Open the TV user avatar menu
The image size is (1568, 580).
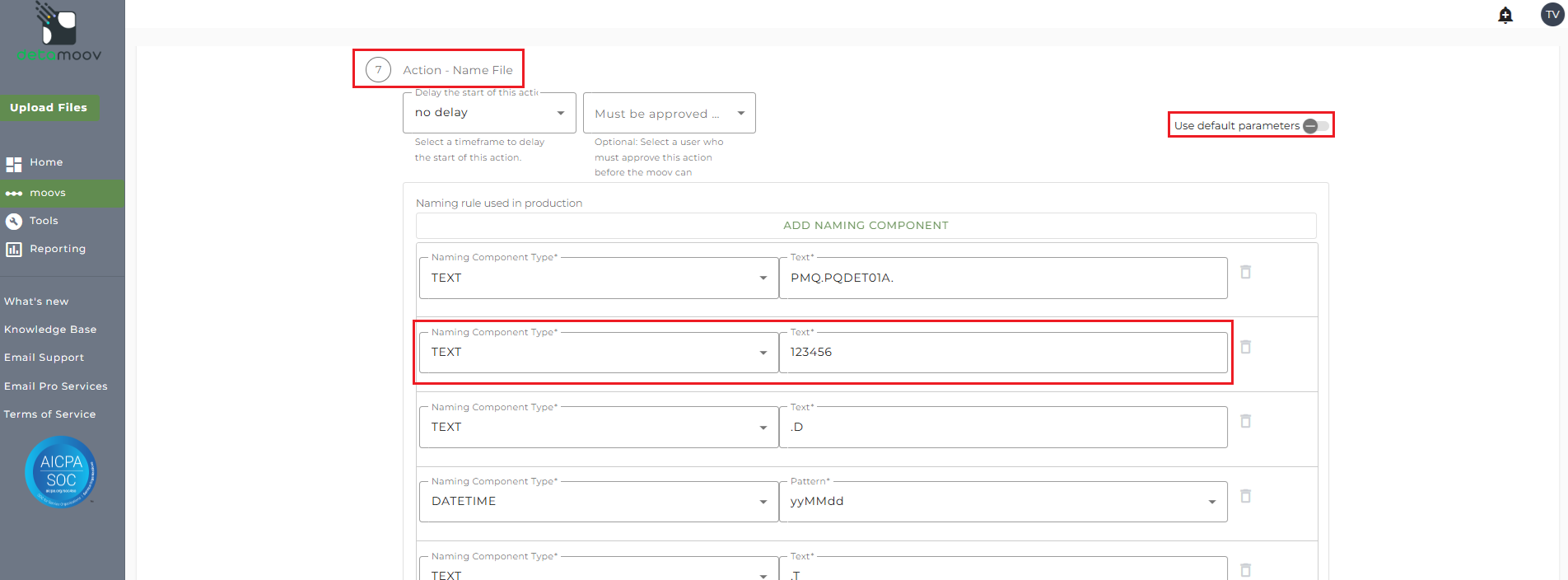1552,15
